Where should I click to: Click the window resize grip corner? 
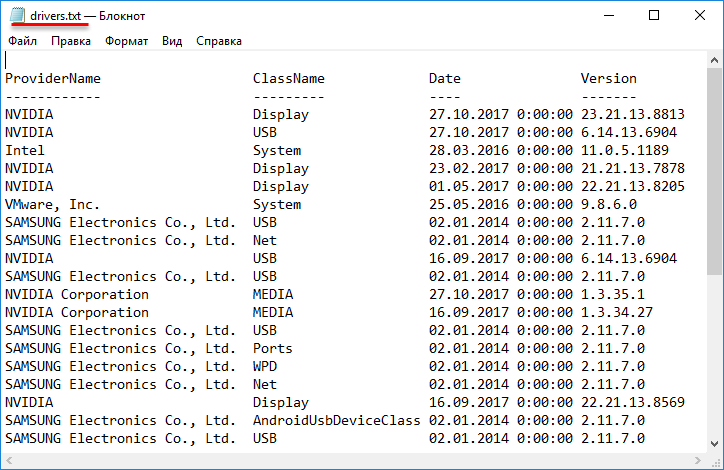(715, 461)
